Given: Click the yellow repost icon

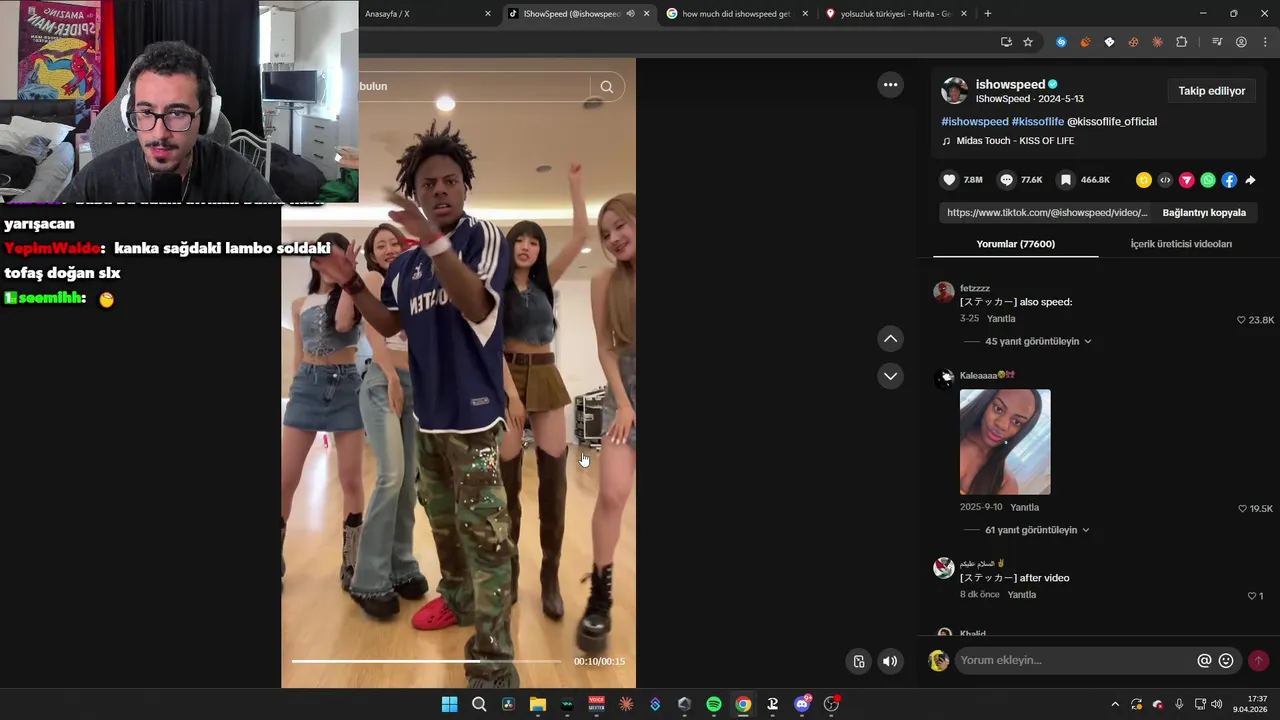Looking at the screenshot, I should click(x=1144, y=180).
